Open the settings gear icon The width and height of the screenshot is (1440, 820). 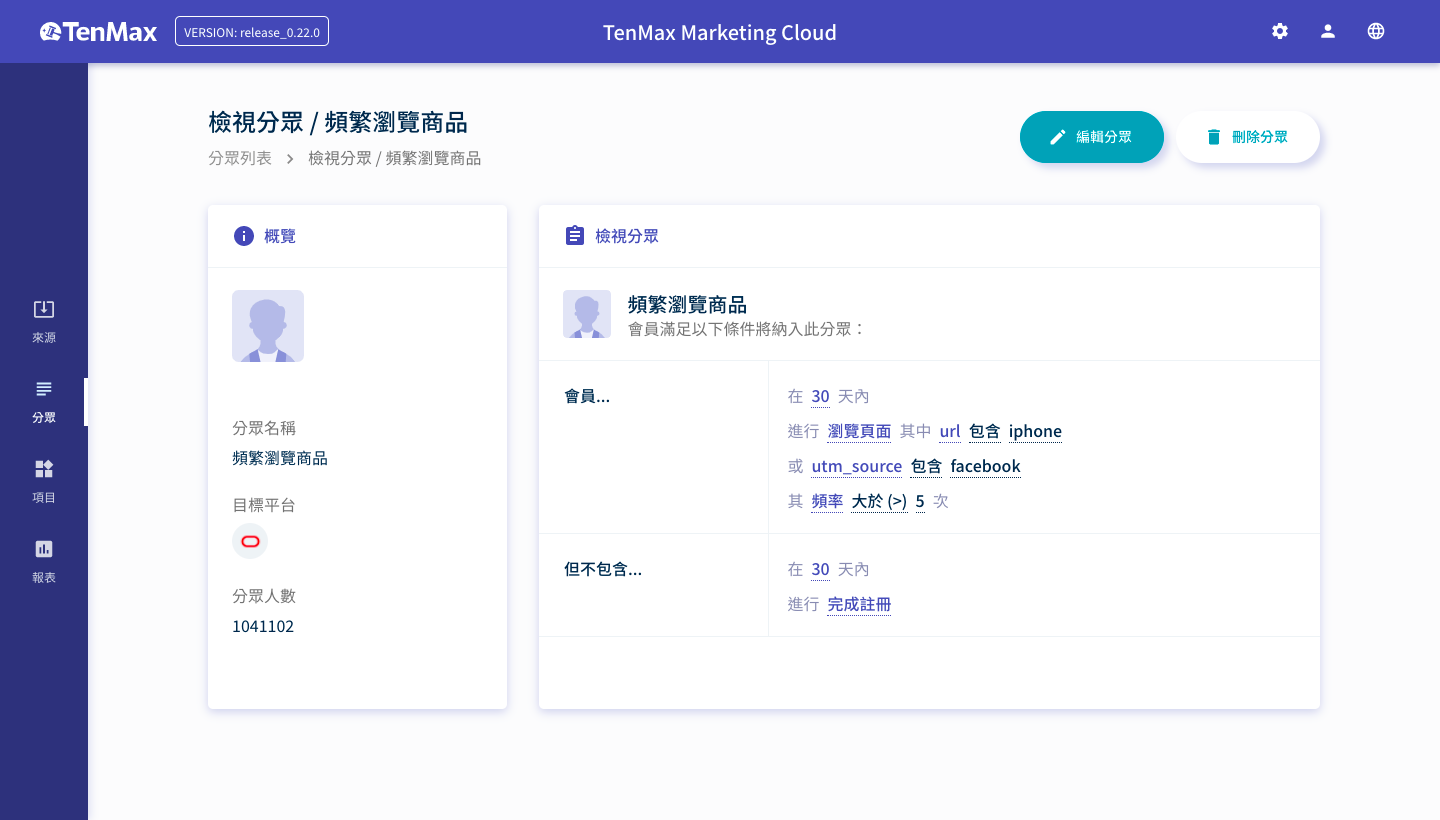pyautogui.click(x=1280, y=31)
